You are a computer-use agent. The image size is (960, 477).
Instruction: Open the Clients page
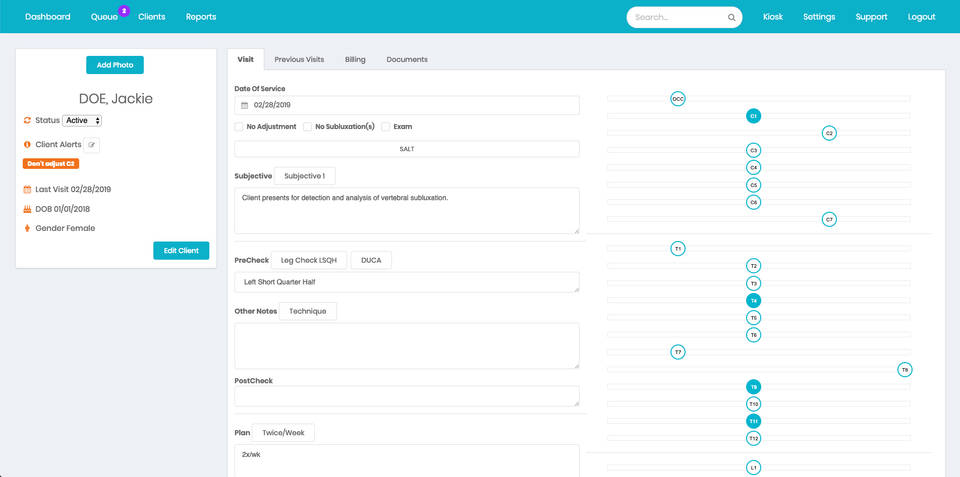(x=152, y=17)
